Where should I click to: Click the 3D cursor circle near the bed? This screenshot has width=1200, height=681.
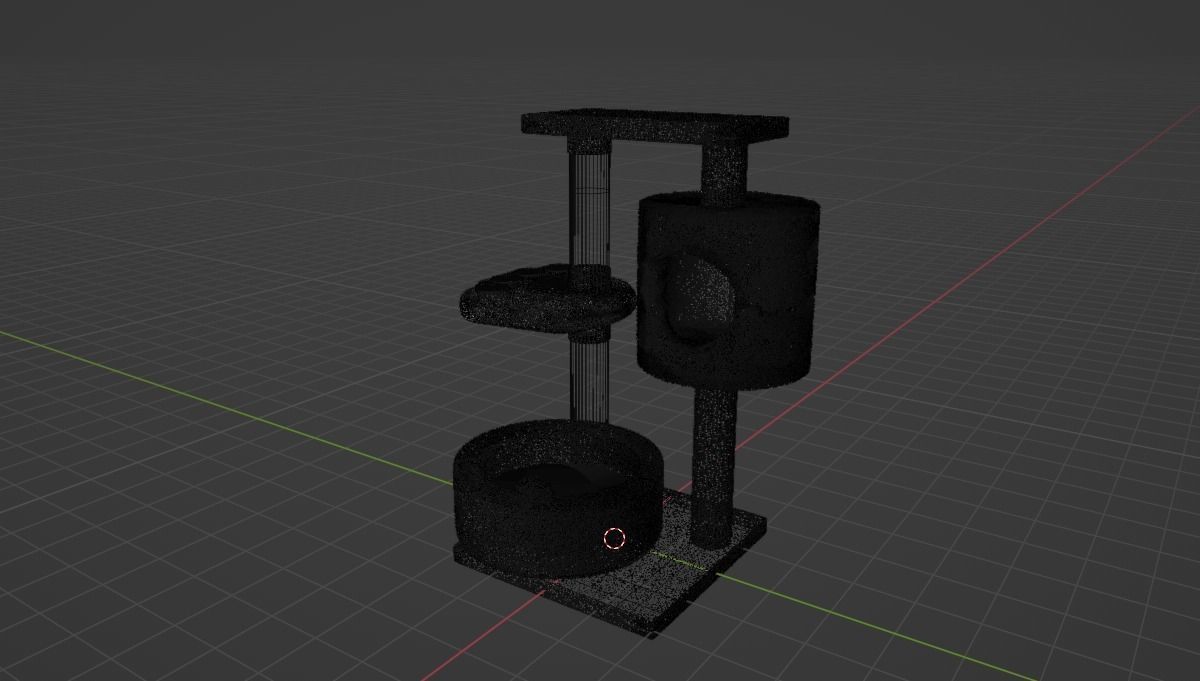tap(614, 539)
